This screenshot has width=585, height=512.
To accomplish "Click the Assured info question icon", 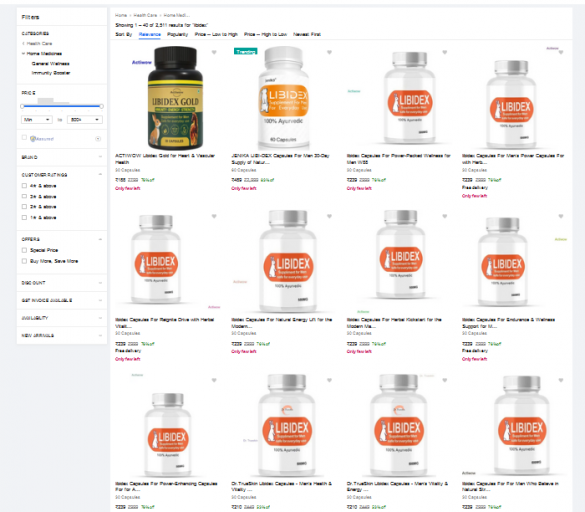I will coord(98,139).
